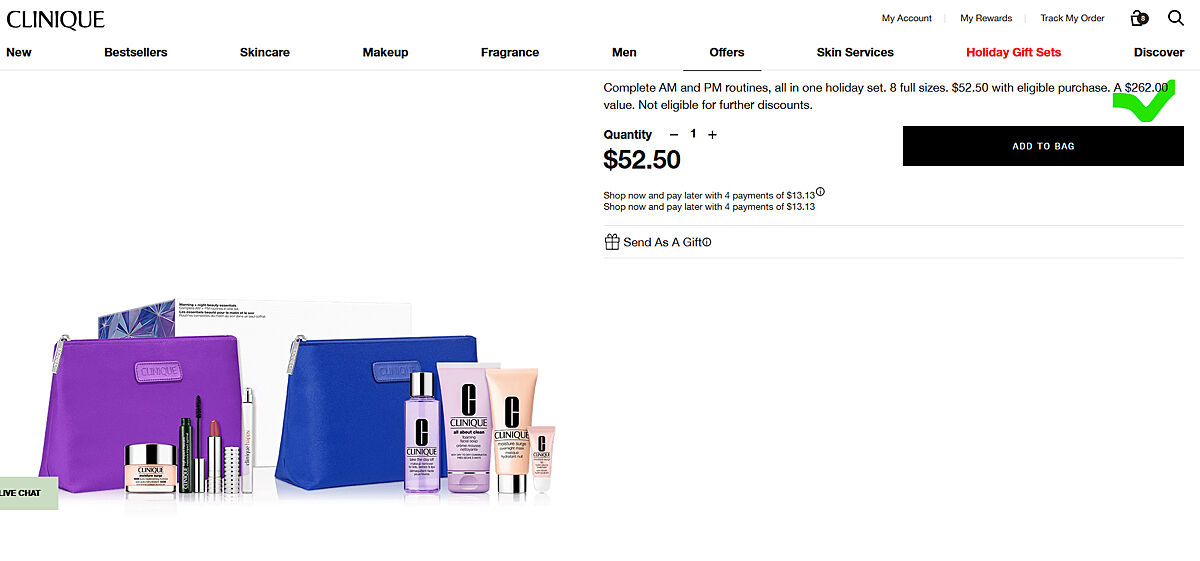The image size is (1200, 561).
Task: Open the shopping bag icon
Action: pos(1139,18)
